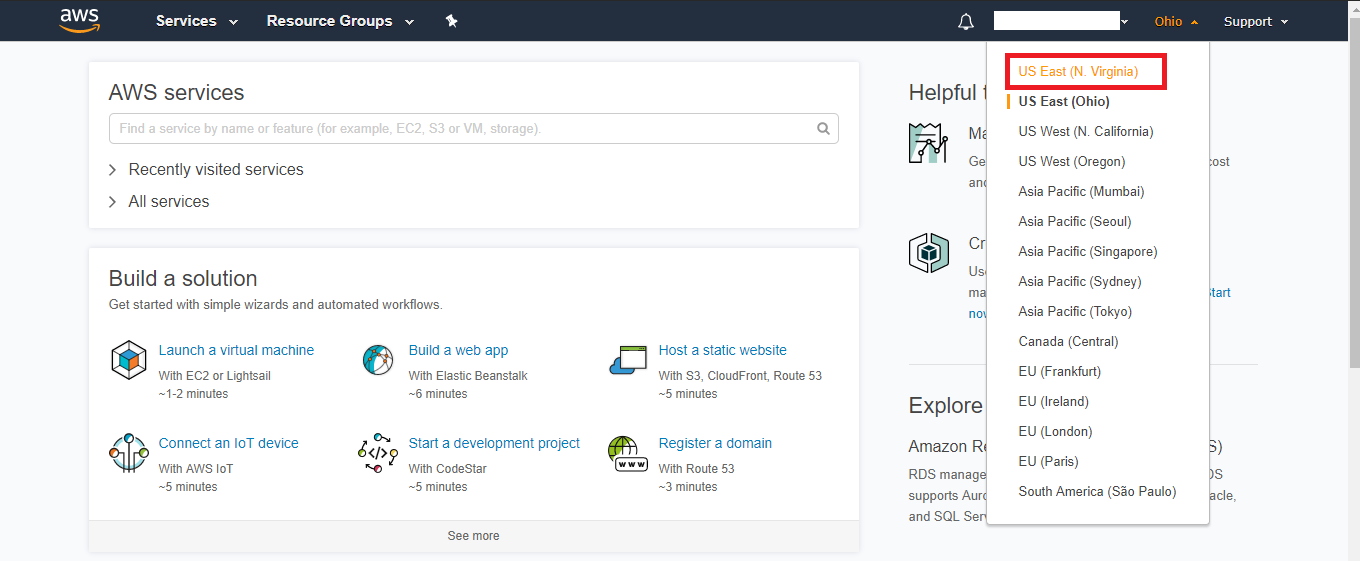Click the Build a web app icon

[378, 360]
